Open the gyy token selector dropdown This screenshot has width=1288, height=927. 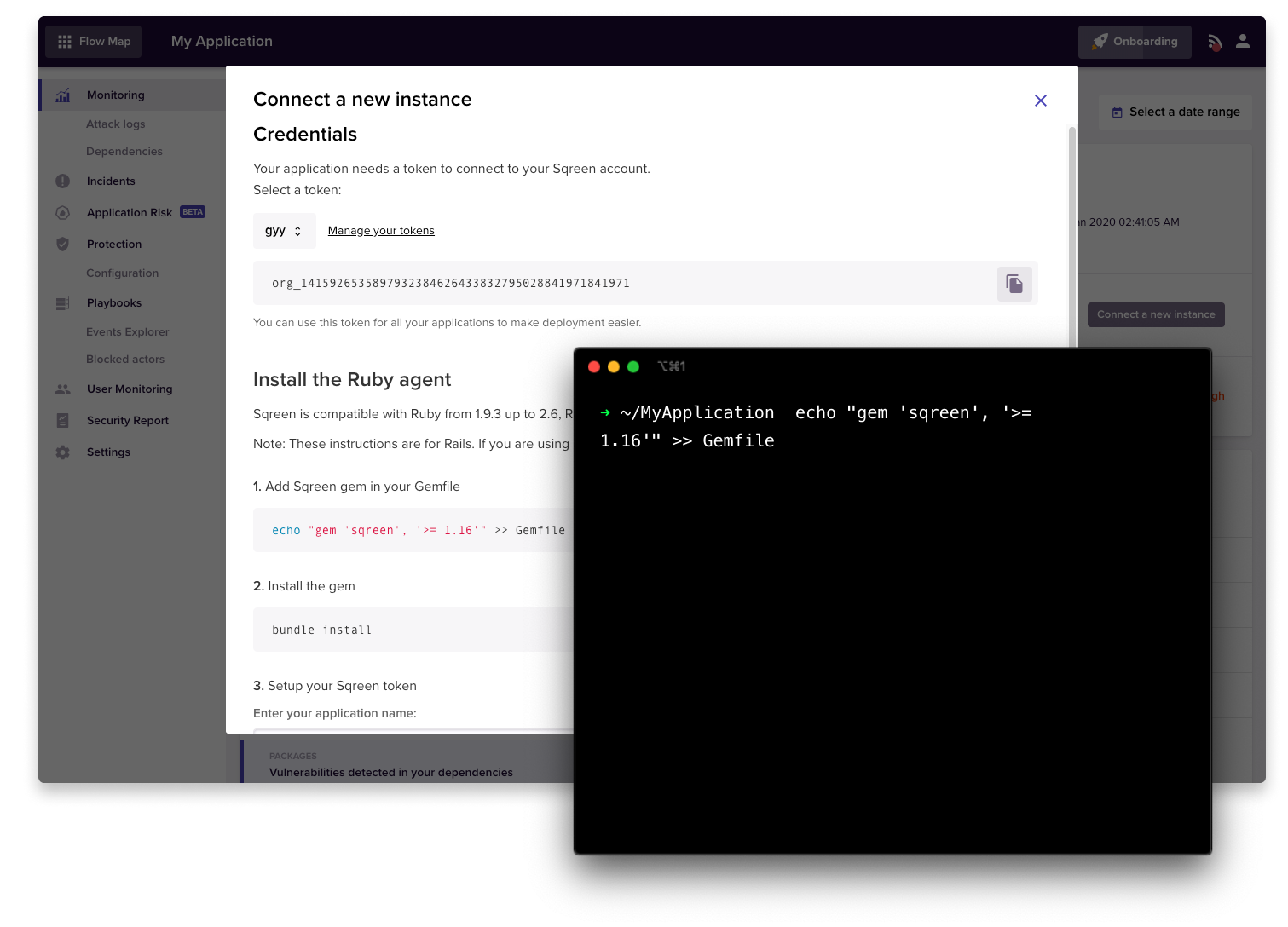tap(285, 231)
